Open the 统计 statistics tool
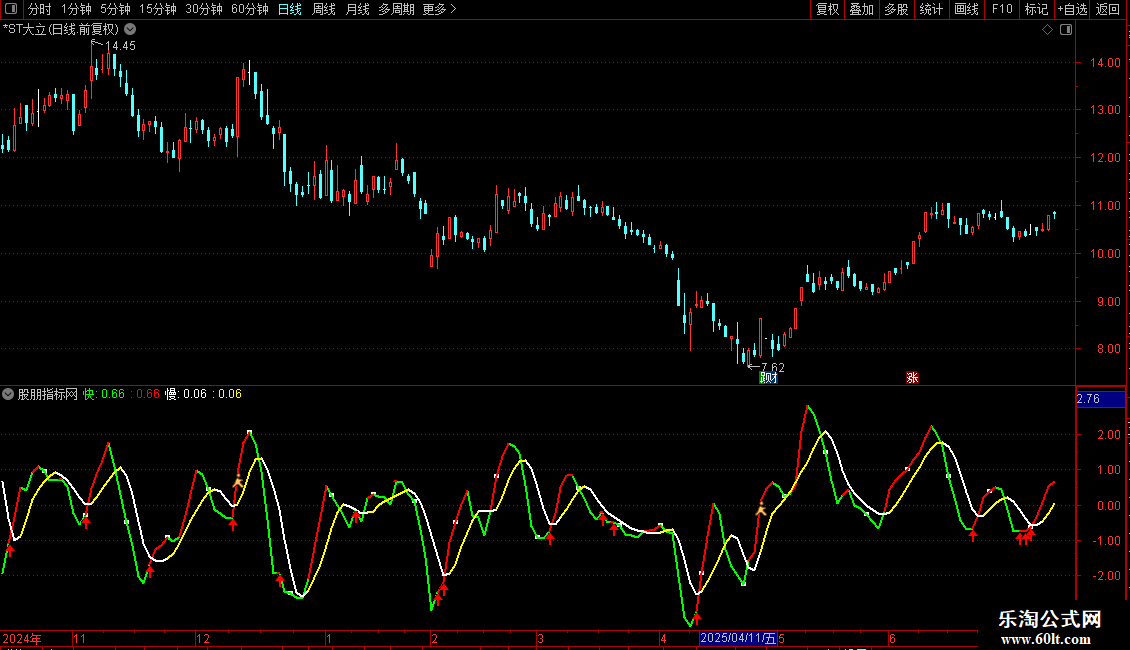Viewport: 1130px width, 650px height. 930,9
